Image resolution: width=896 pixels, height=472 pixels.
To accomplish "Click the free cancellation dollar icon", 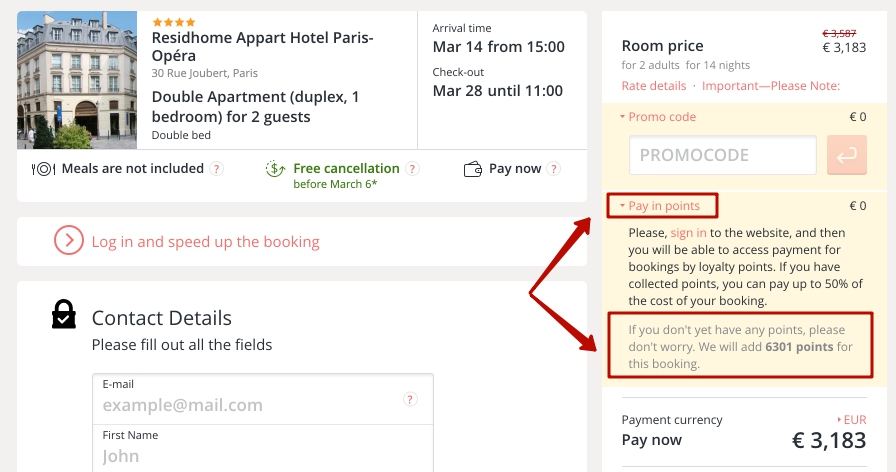I will tap(275, 169).
